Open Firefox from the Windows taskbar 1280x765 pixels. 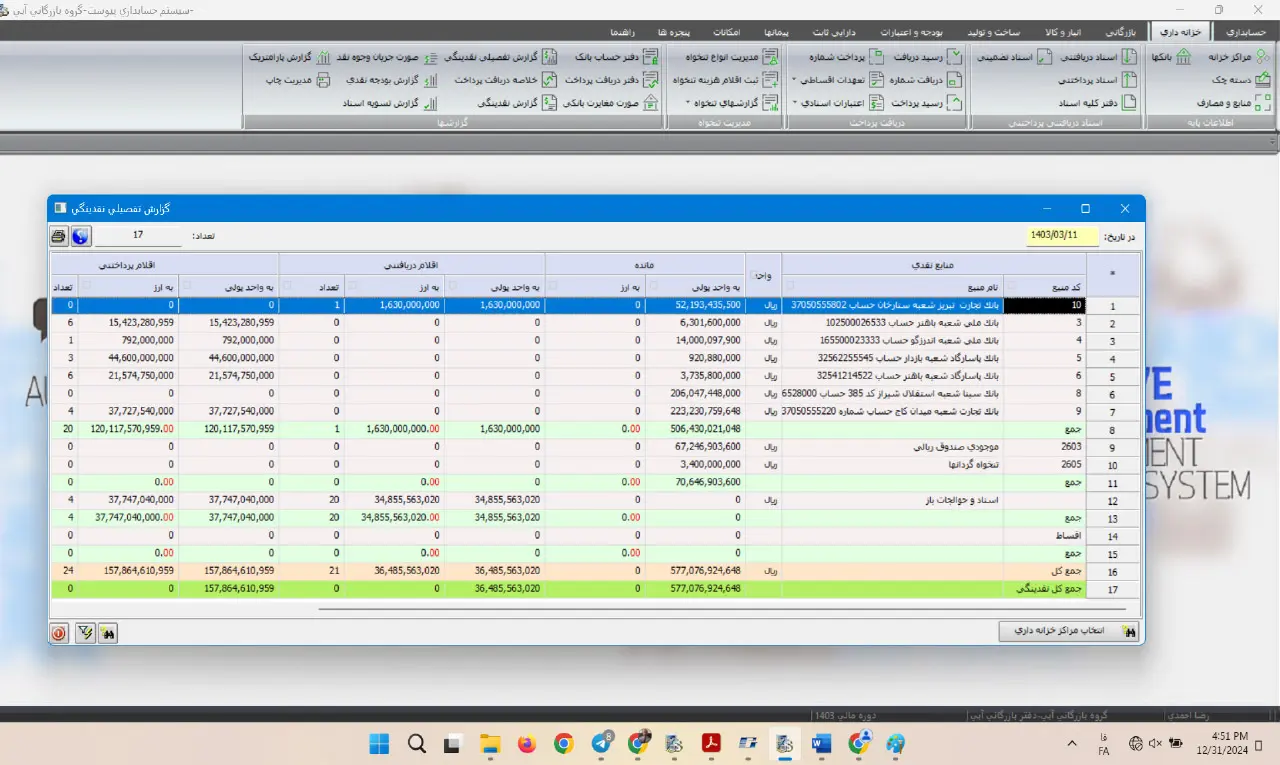pos(527,744)
